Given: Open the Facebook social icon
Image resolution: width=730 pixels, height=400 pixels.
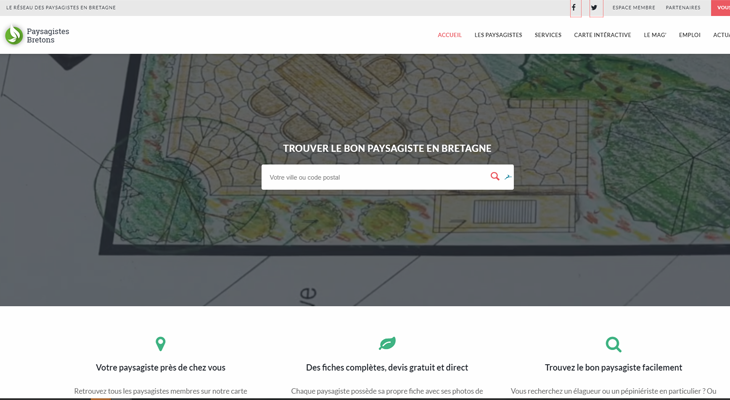Looking at the screenshot, I should click(575, 8).
